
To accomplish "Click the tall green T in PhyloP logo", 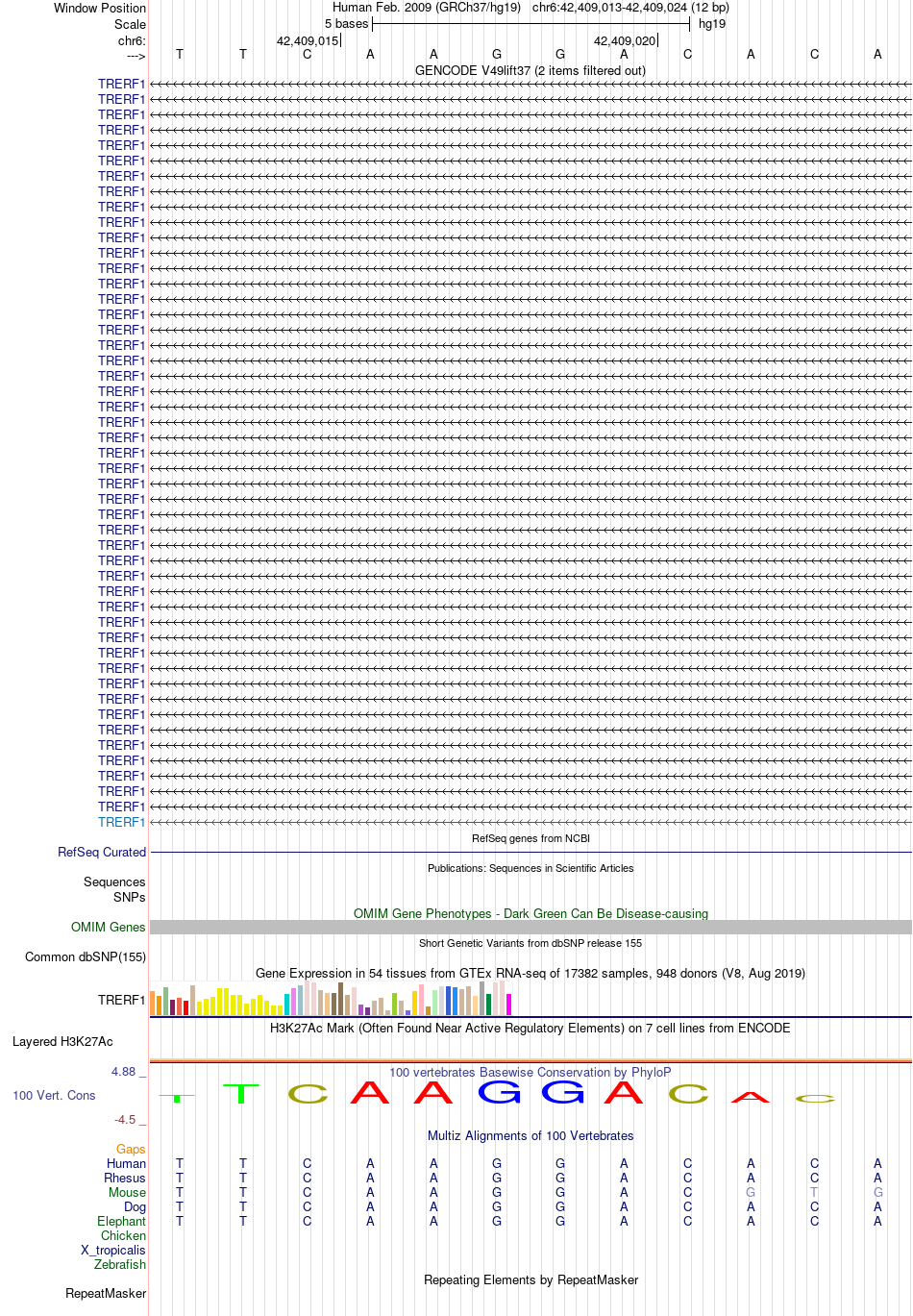I will [241, 1093].
